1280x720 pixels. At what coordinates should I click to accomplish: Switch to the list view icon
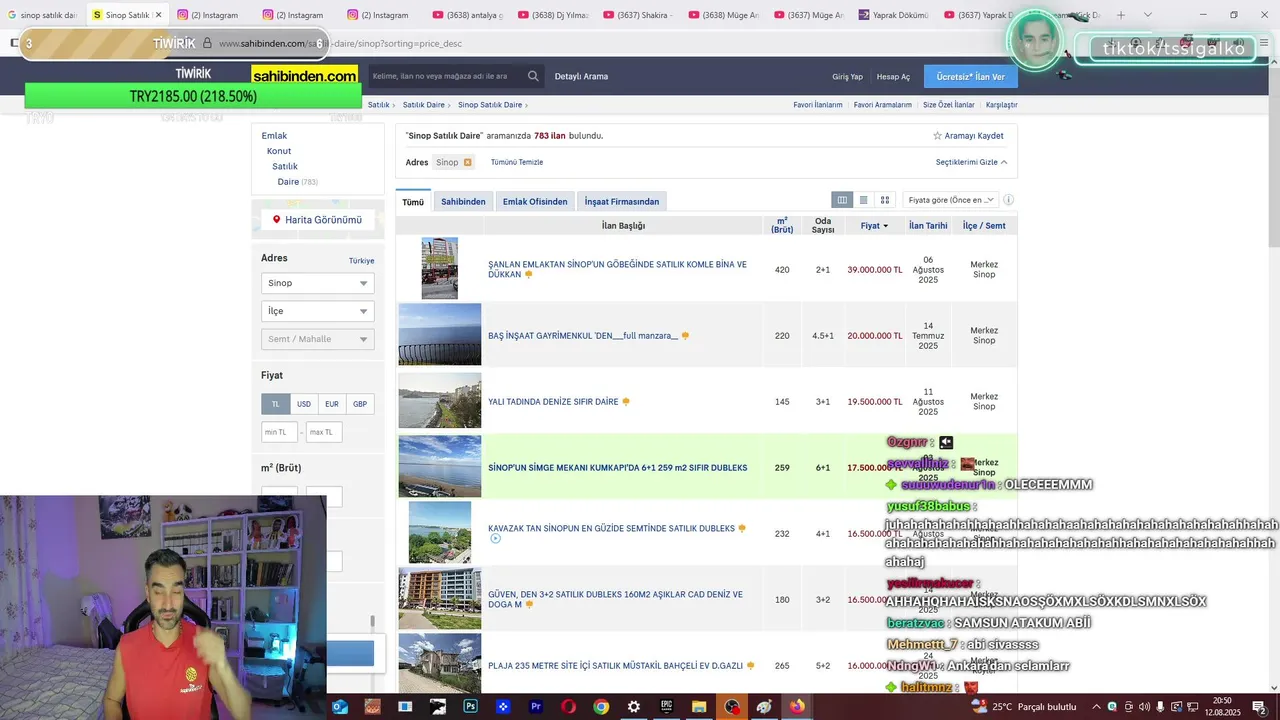[x=864, y=200]
